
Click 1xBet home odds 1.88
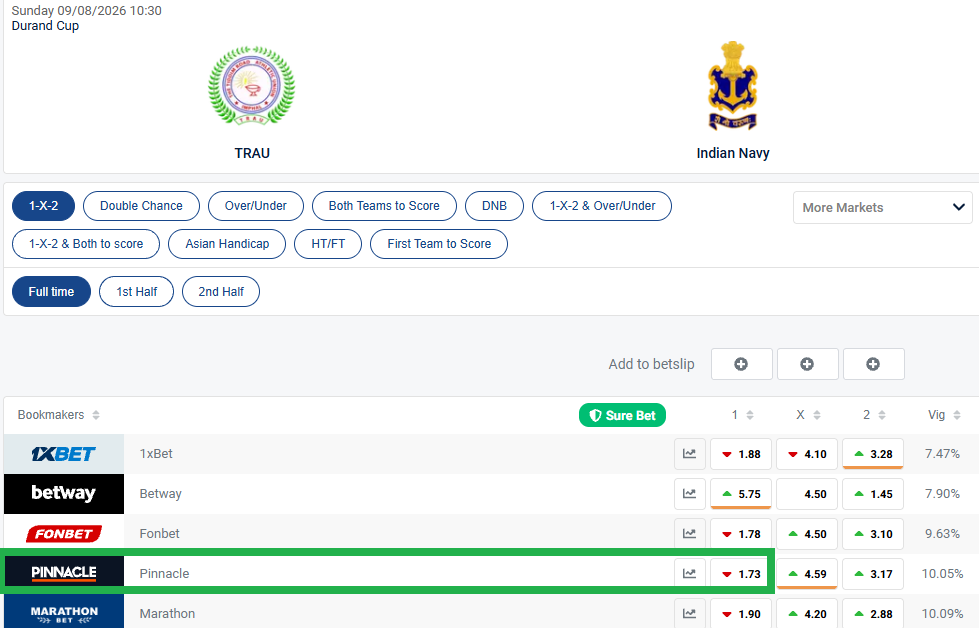point(741,454)
